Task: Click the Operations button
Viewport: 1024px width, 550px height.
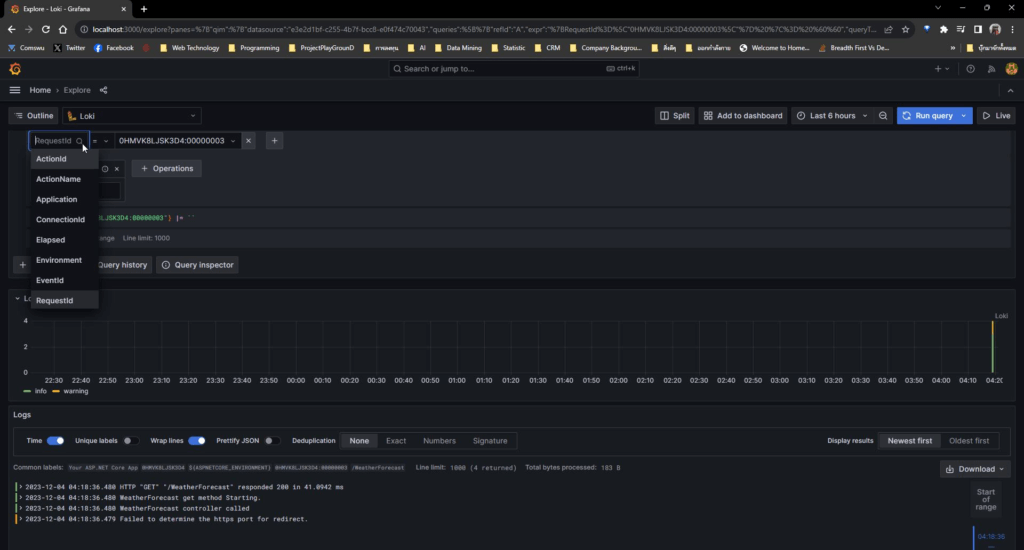Action: pos(167,169)
